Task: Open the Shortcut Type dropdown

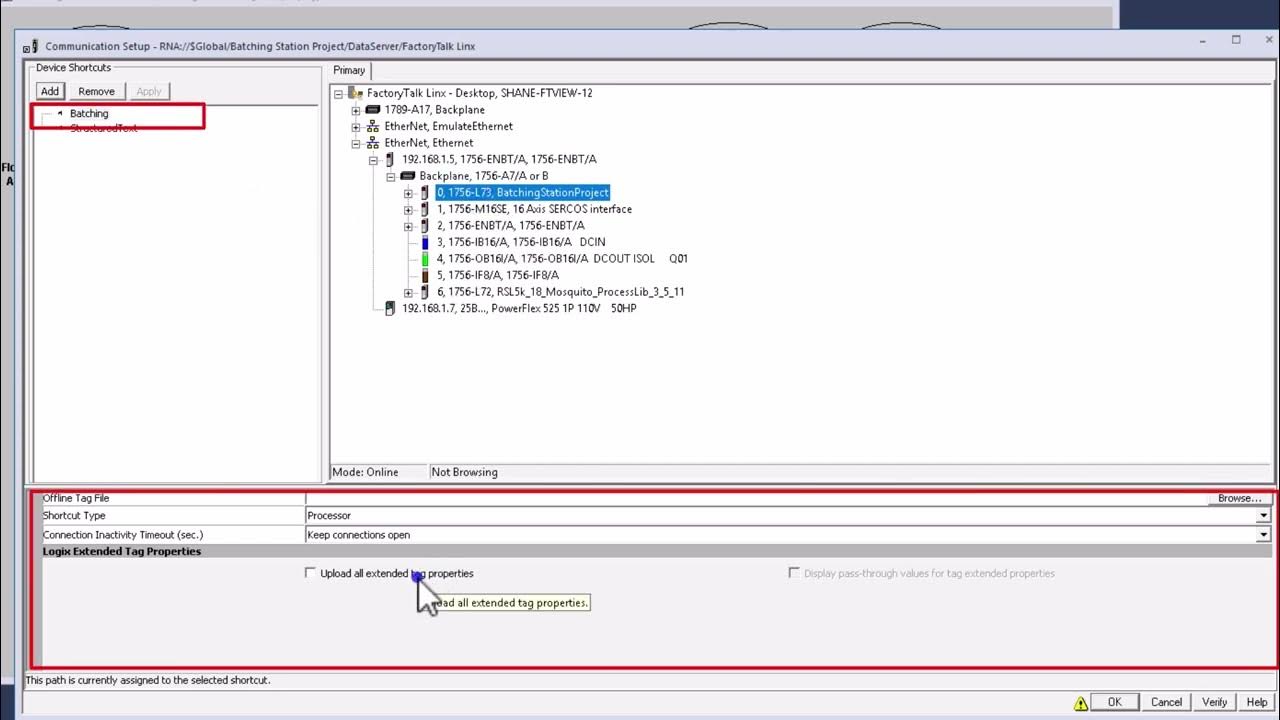Action: [1263, 516]
